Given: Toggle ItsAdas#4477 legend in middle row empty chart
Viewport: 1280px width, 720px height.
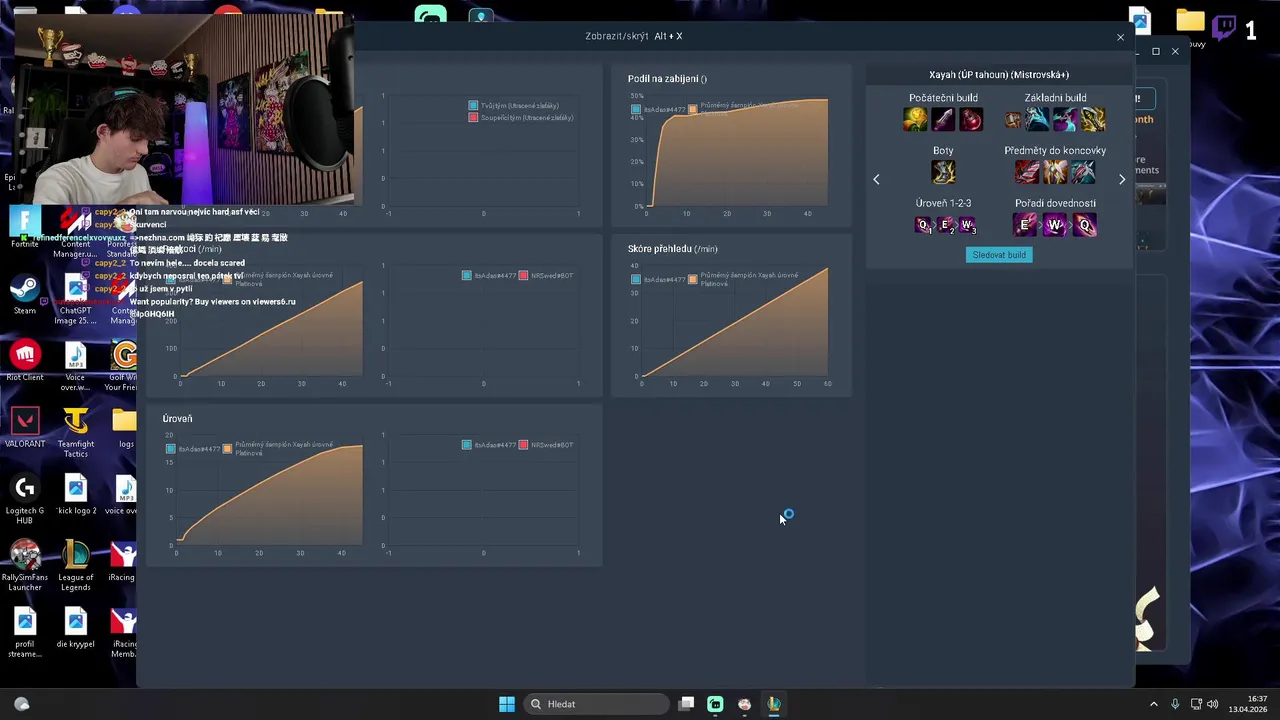Looking at the screenshot, I should 489,275.
